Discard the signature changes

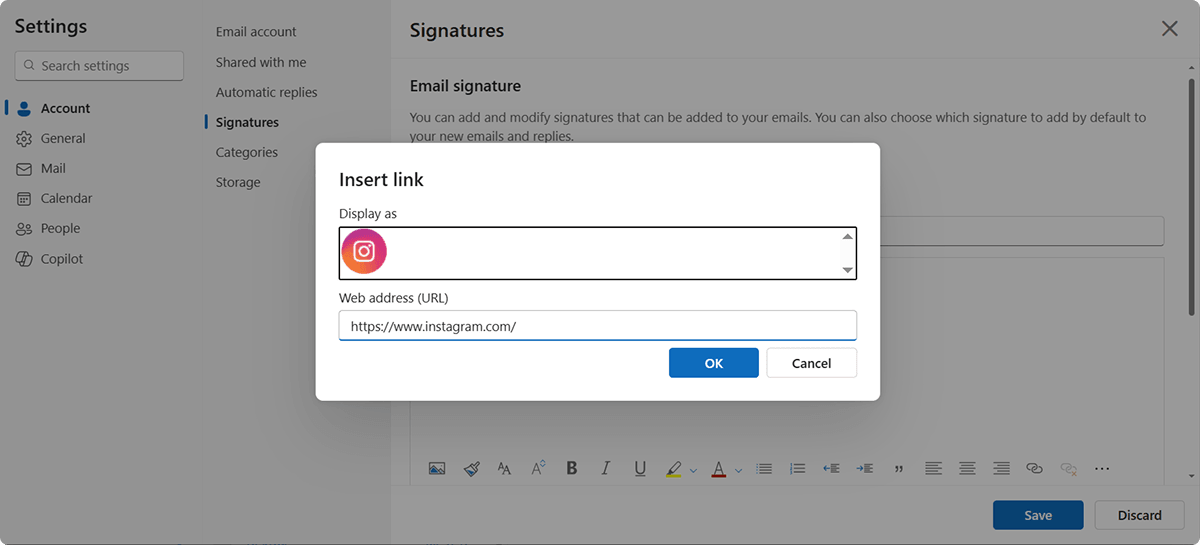click(1140, 515)
